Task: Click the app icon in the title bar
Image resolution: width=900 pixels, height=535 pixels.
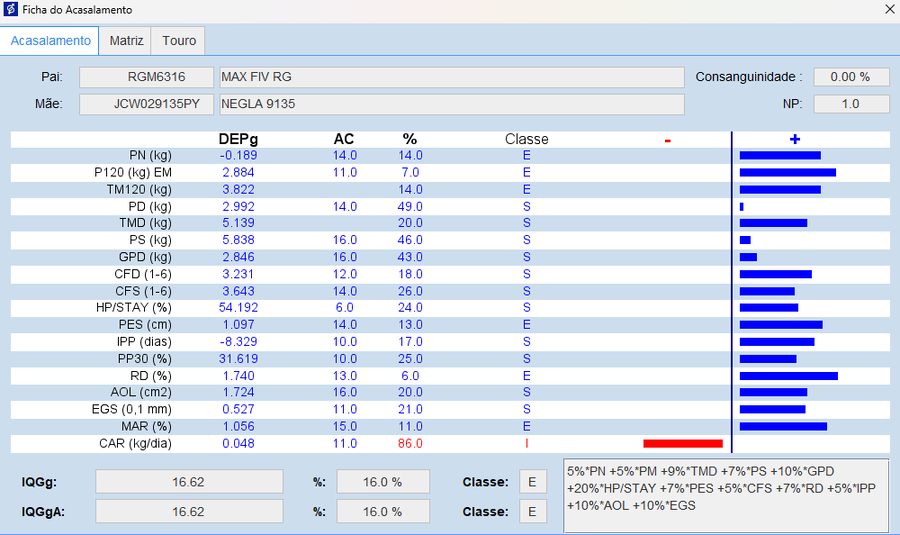Action: coord(10,9)
